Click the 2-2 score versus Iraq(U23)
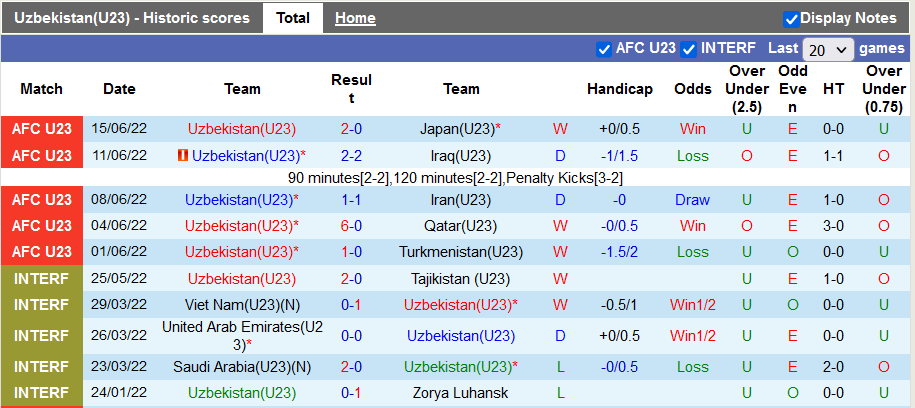Viewport: 915px width, 408px height. 351,156
